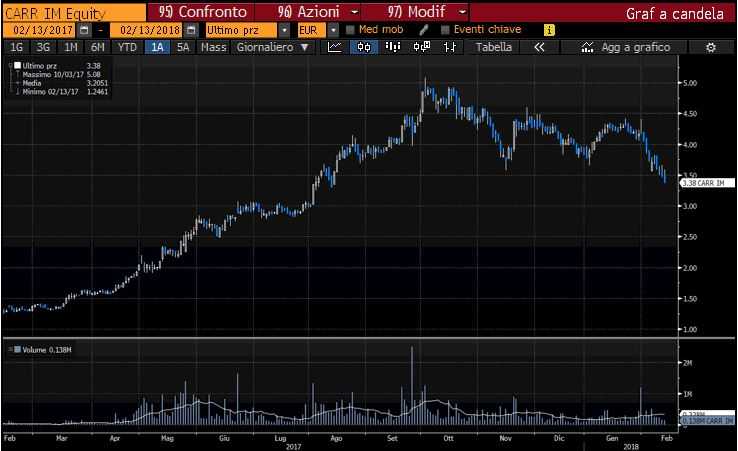Image resolution: width=738 pixels, height=451 pixels.
Task: Enable the Med mob checkbox
Action: point(350,30)
